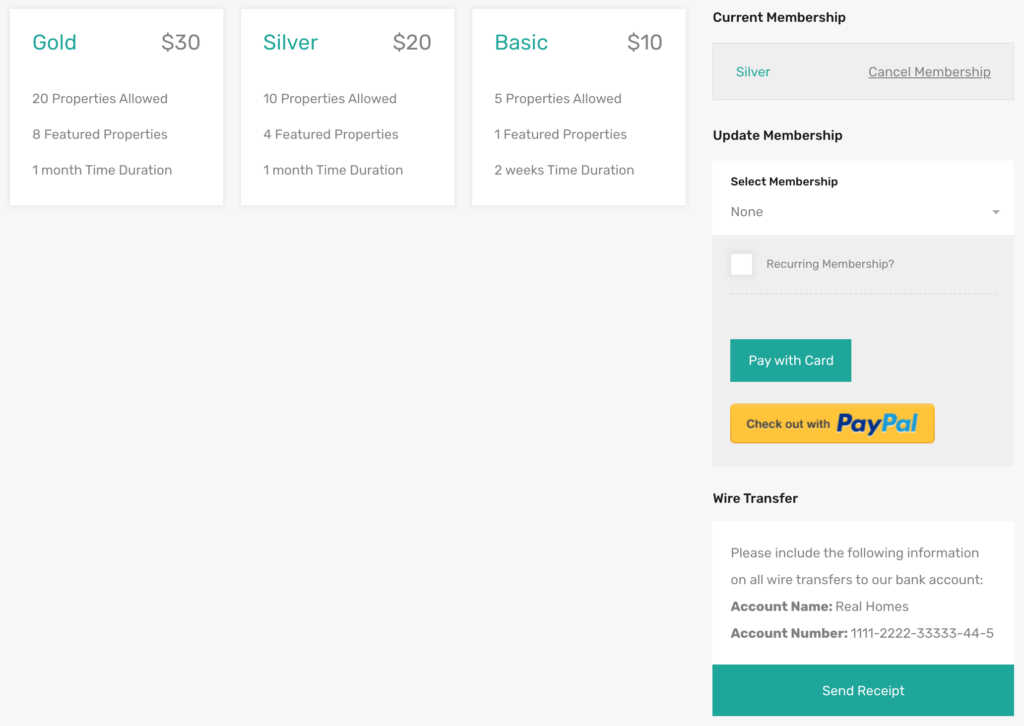The image size is (1024, 726).
Task: Click the dropdown arrow beside None
Action: pyautogui.click(x=995, y=212)
